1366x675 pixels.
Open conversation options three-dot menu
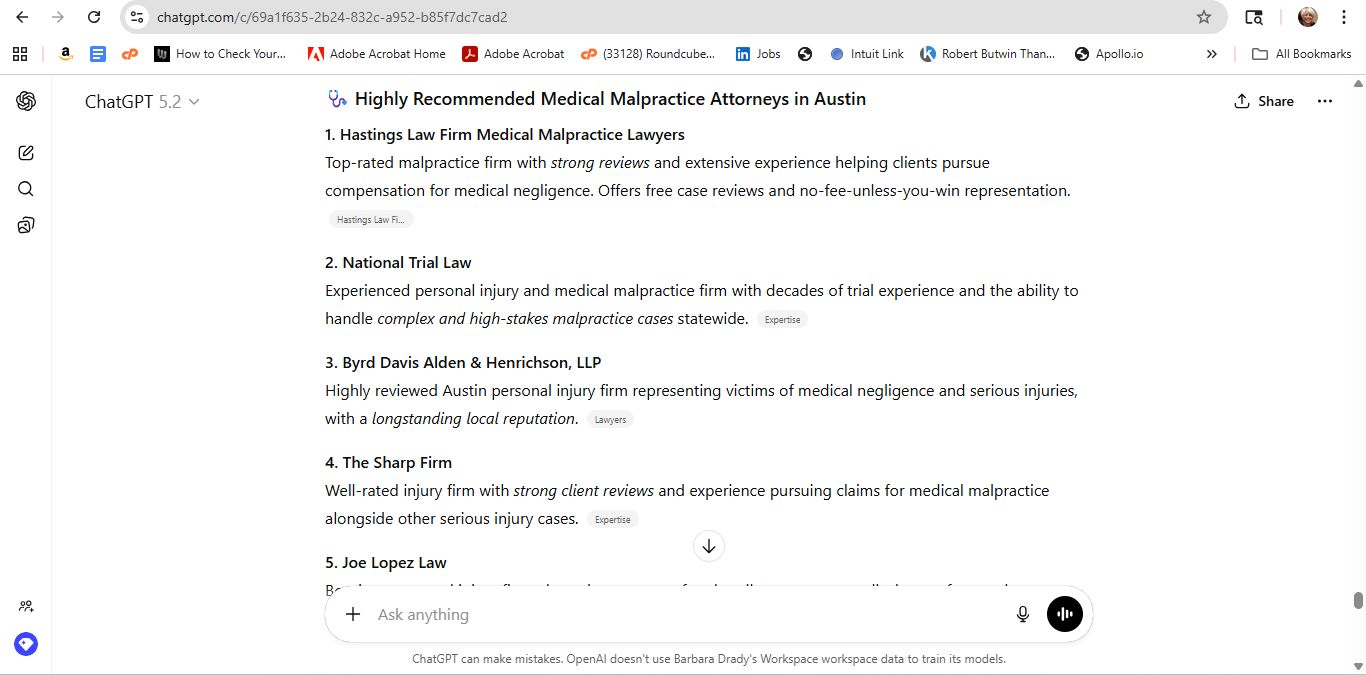[1325, 101]
